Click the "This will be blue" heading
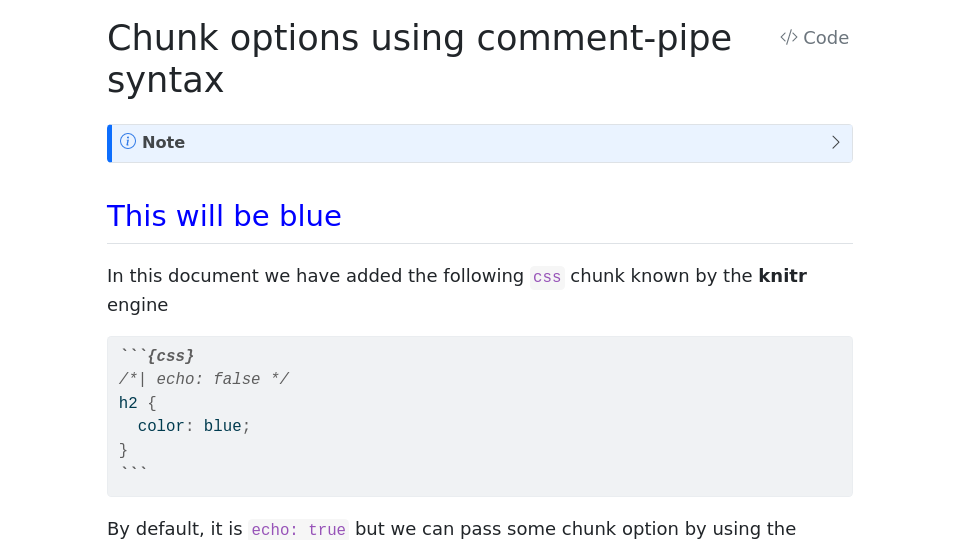Viewport: 960px width, 540px height. click(x=224, y=216)
